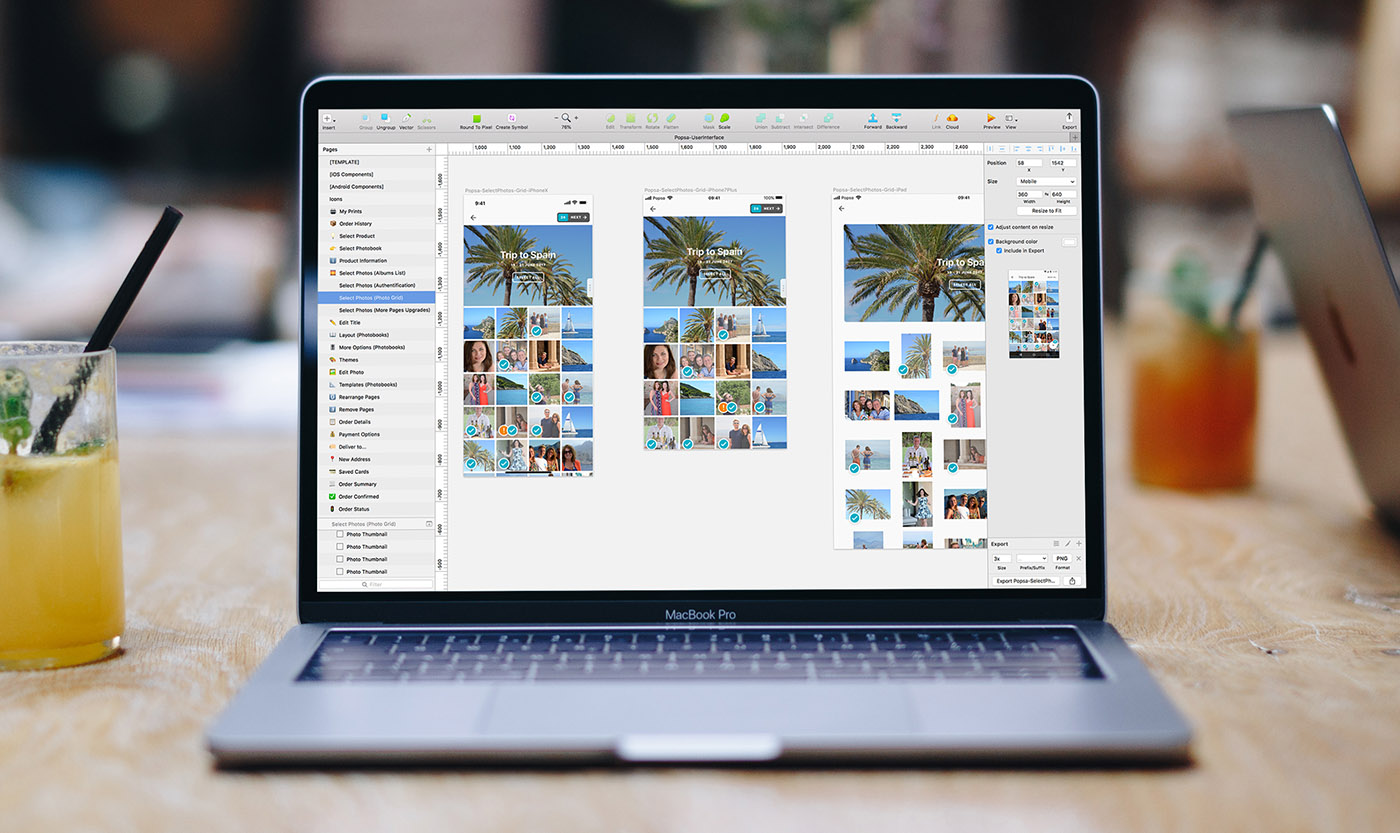Click the Height input field

pyautogui.click(x=1063, y=194)
